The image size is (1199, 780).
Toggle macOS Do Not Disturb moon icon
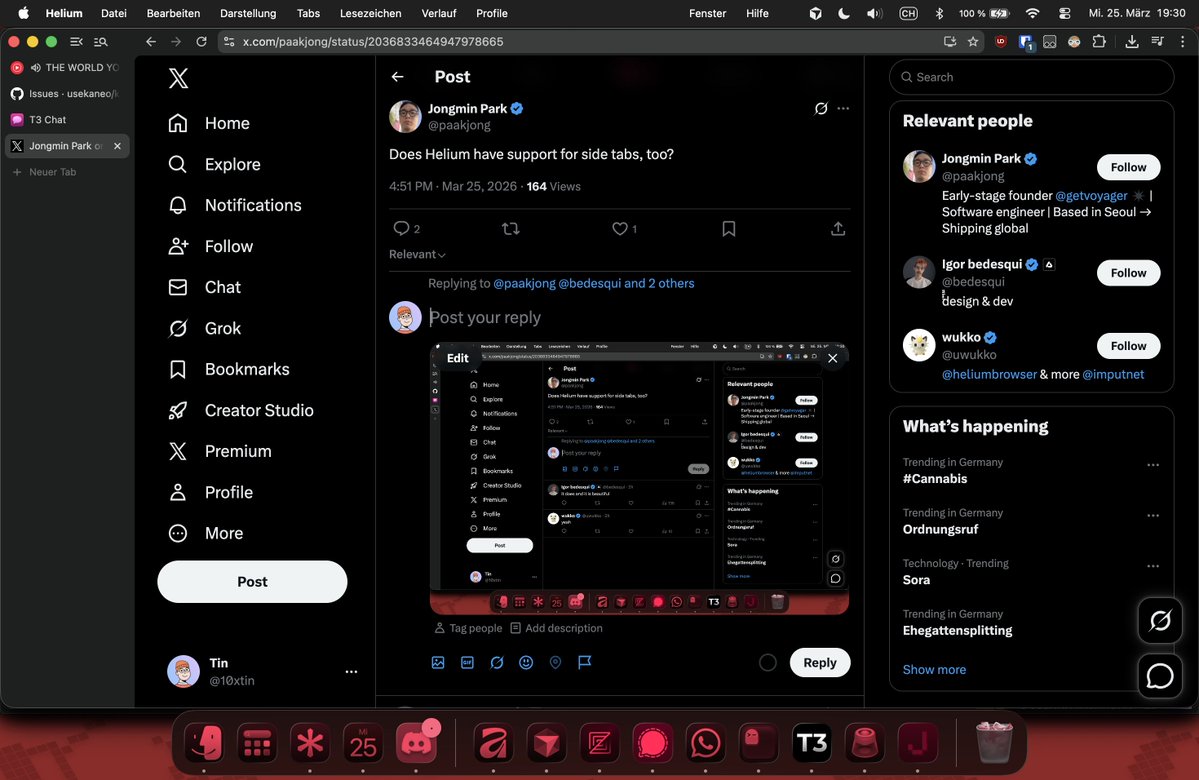(x=843, y=13)
